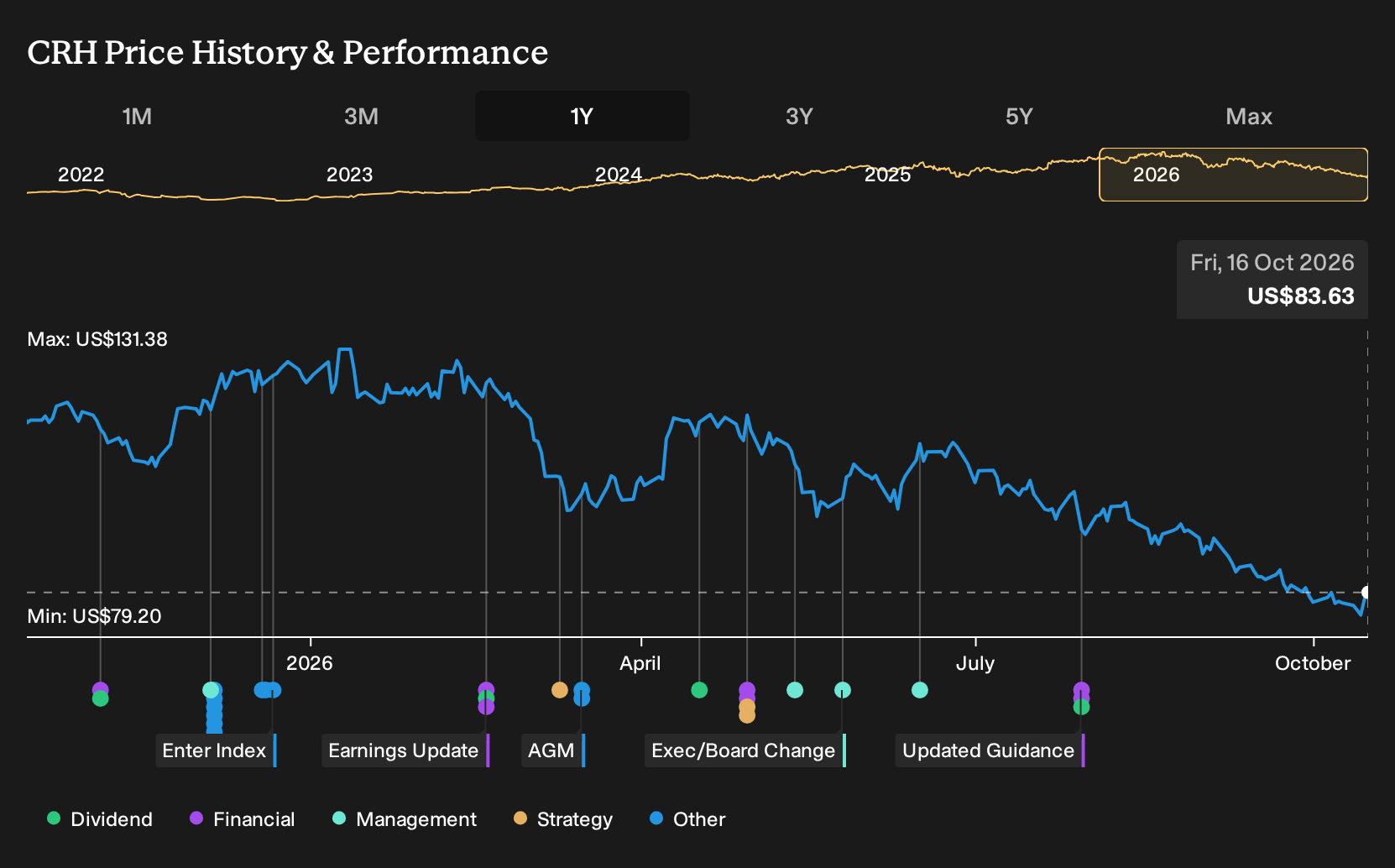Select the 3M time range tab
Screen dimensions: 1395x868
point(361,116)
